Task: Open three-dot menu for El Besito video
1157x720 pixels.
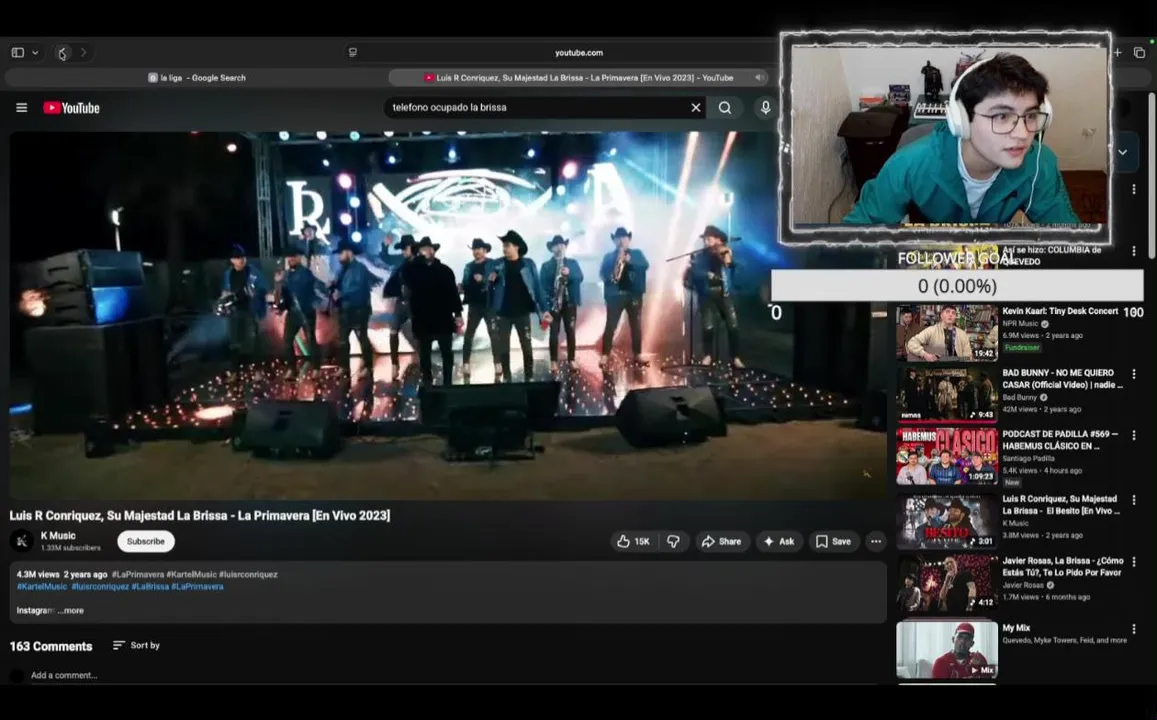Action: tap(1134, 500)
